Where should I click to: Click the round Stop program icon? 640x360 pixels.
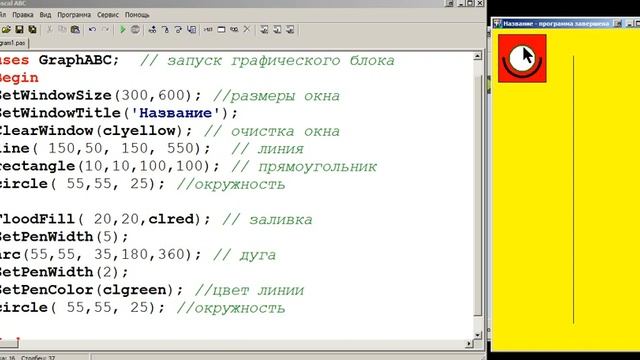[135, 30]
